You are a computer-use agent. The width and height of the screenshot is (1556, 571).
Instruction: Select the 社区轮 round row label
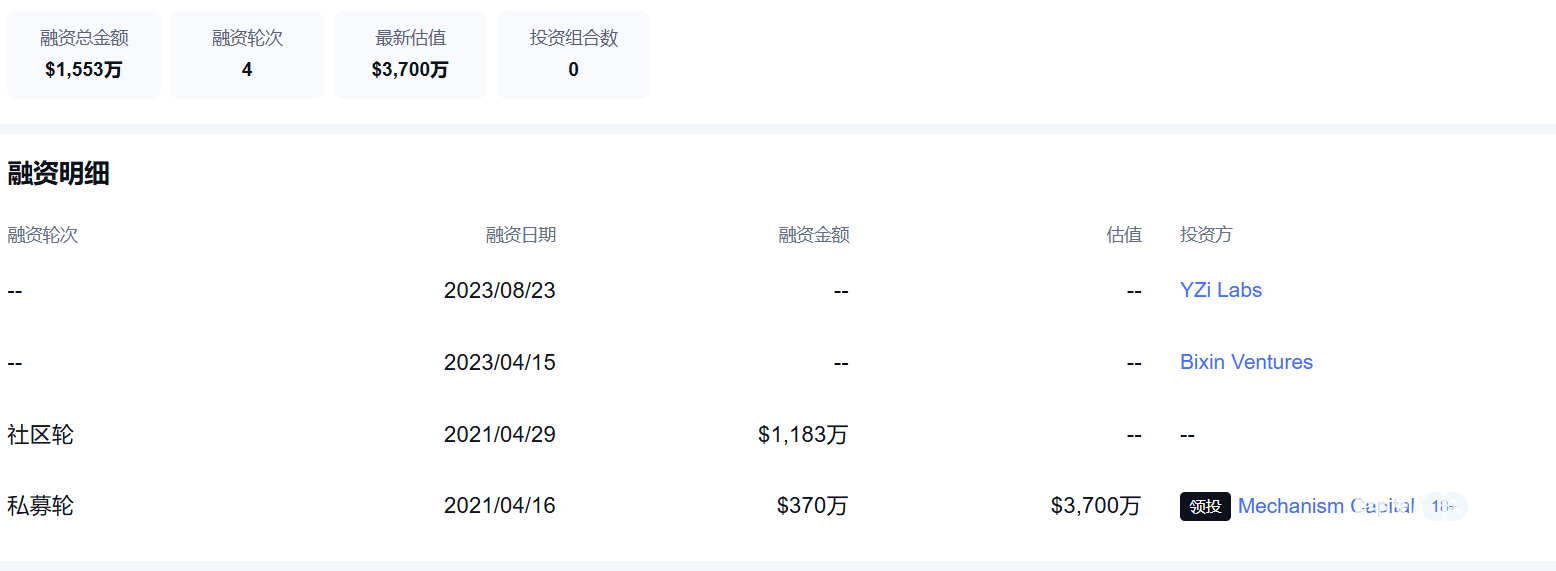40,435
